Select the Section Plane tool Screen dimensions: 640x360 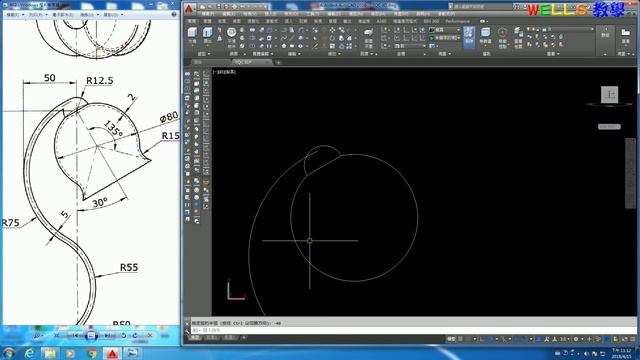coord(368,37)
